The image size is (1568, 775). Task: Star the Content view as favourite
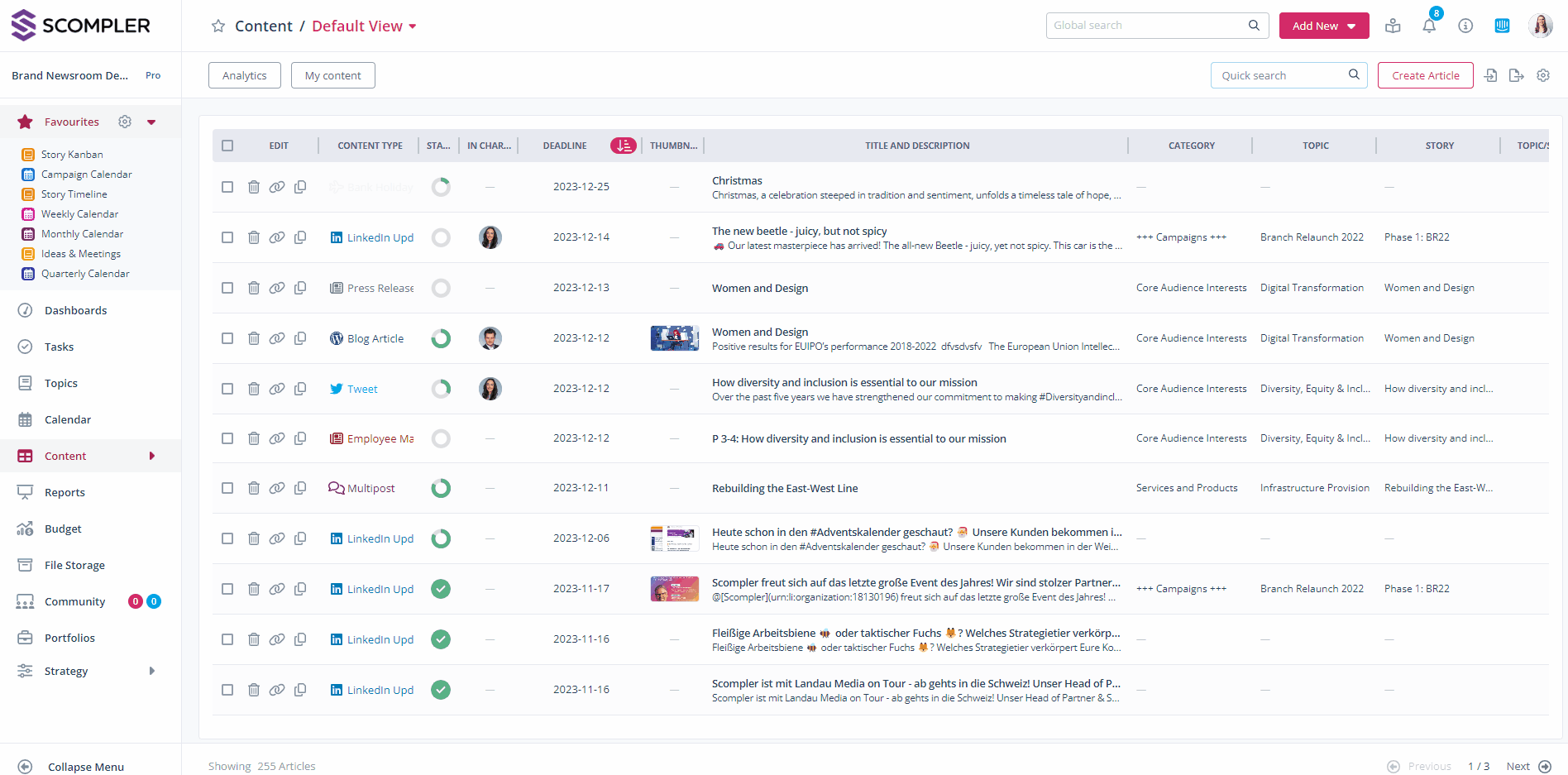pyautogui.click(x=218, y=26)
